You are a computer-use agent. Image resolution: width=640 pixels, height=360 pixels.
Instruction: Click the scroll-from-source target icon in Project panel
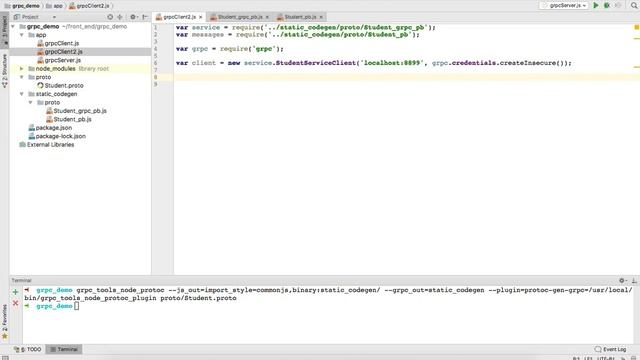[110, 17]
